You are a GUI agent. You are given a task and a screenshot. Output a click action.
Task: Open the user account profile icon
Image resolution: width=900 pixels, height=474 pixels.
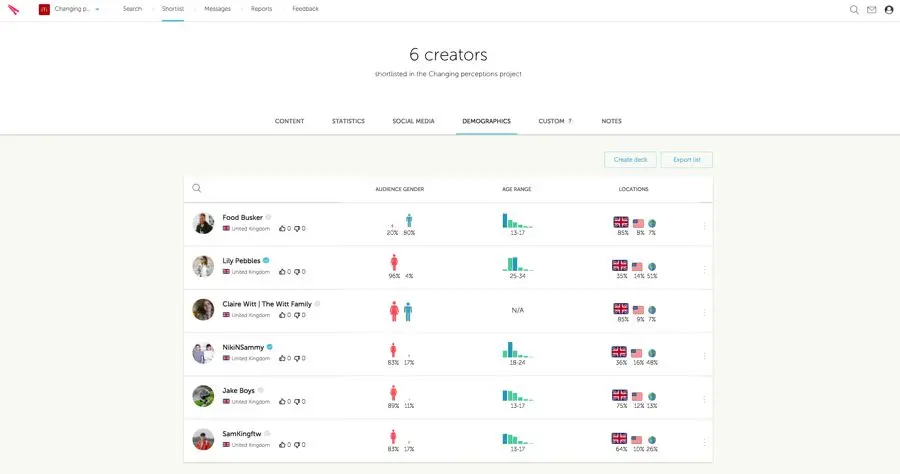click(889, 10)
